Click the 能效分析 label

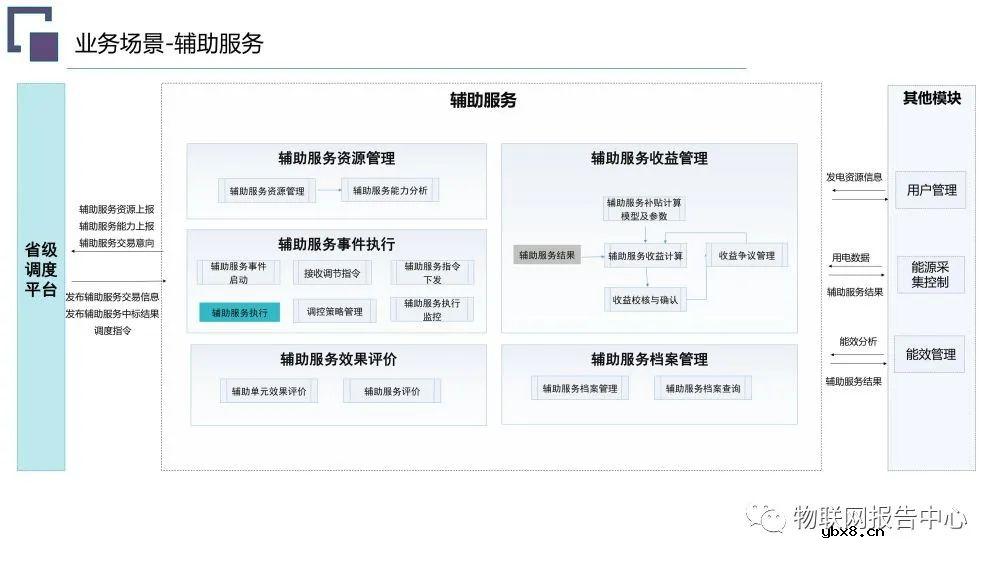pos(858,341)
